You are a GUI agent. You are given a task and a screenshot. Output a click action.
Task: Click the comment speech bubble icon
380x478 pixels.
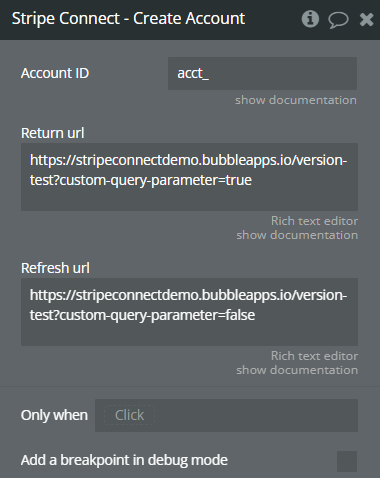(x=338, y=20)
